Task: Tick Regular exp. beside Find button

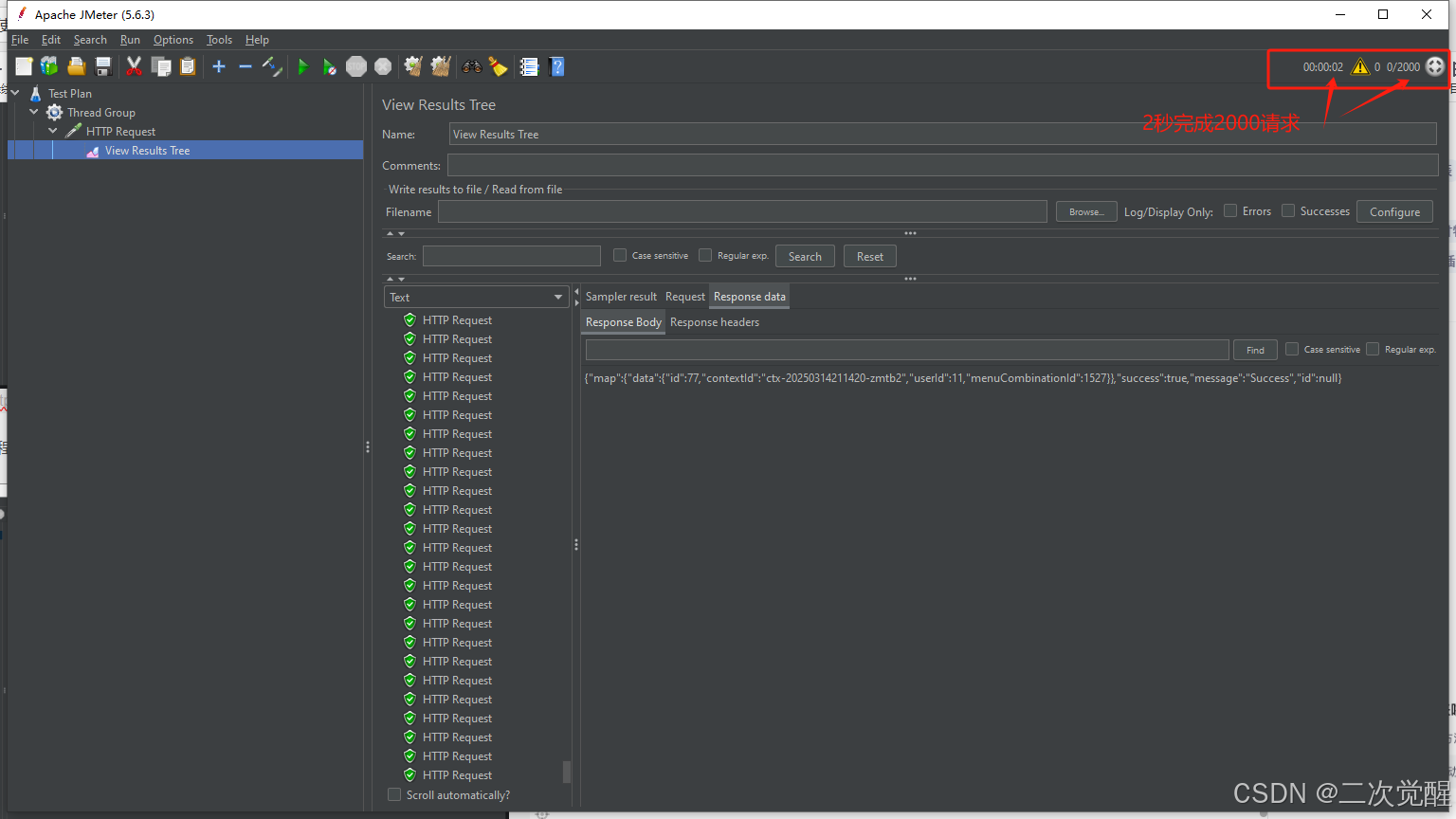Action: tap(1373, 349)
